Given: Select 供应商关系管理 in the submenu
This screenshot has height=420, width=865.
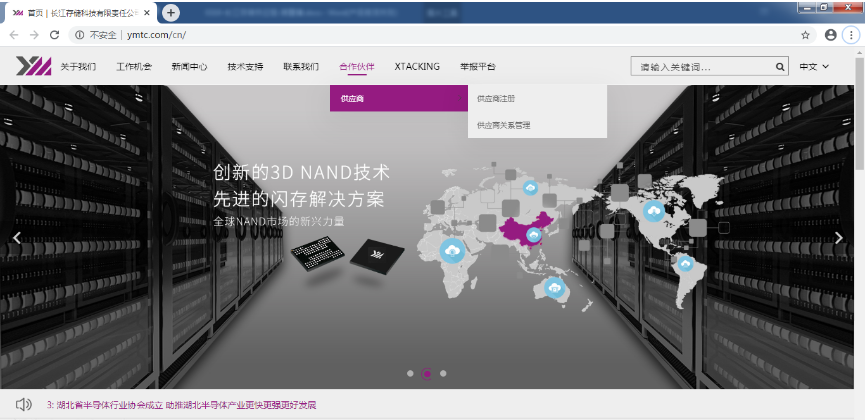Looking at the screenshot, I should (x=504, y=125).
